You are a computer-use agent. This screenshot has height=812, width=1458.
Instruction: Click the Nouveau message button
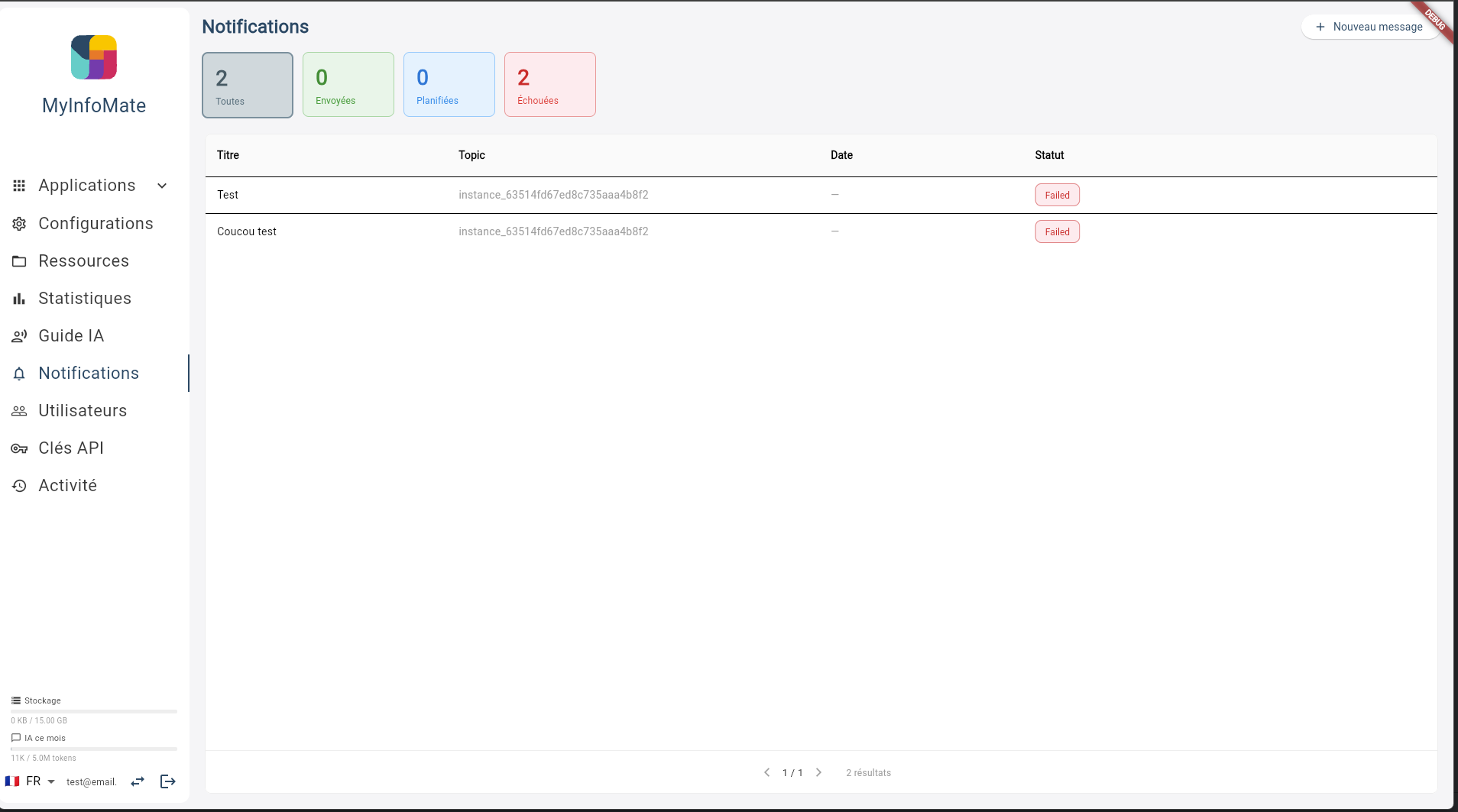(x=1369, y=27)
